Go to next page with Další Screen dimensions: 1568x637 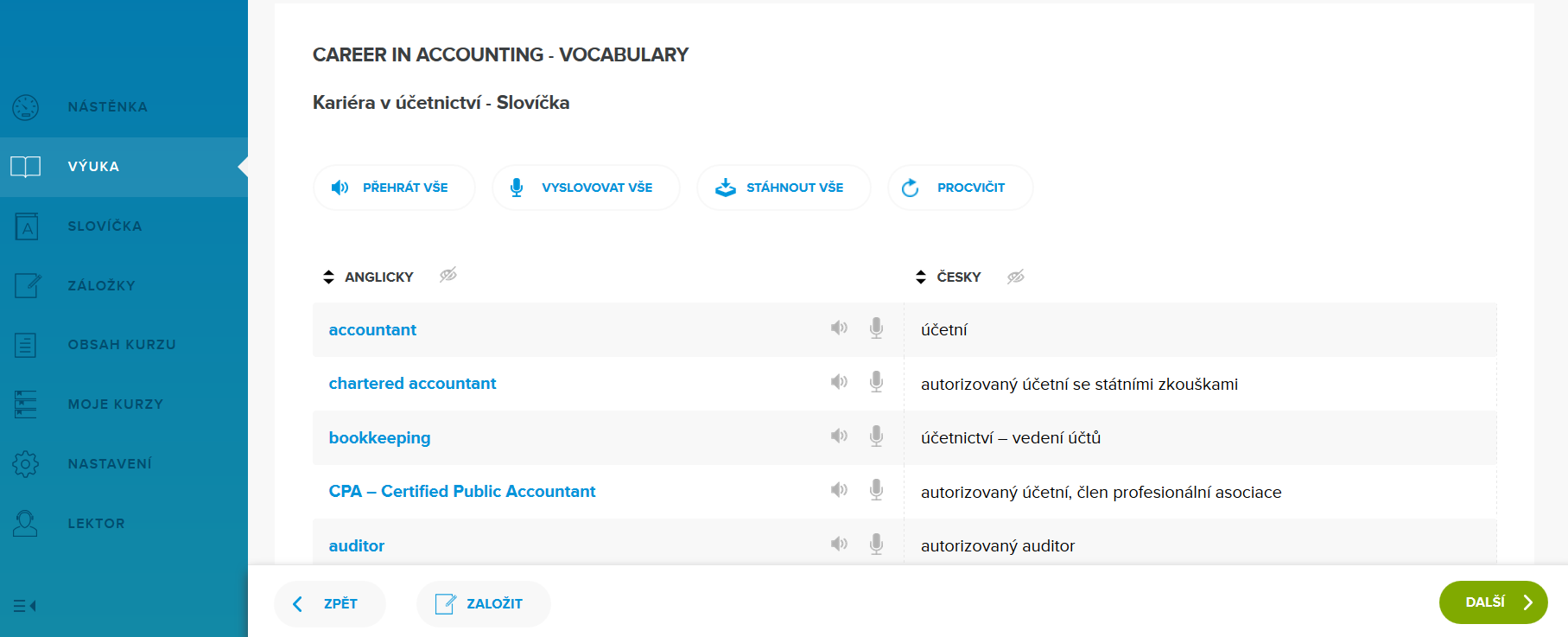(1493, 602)
